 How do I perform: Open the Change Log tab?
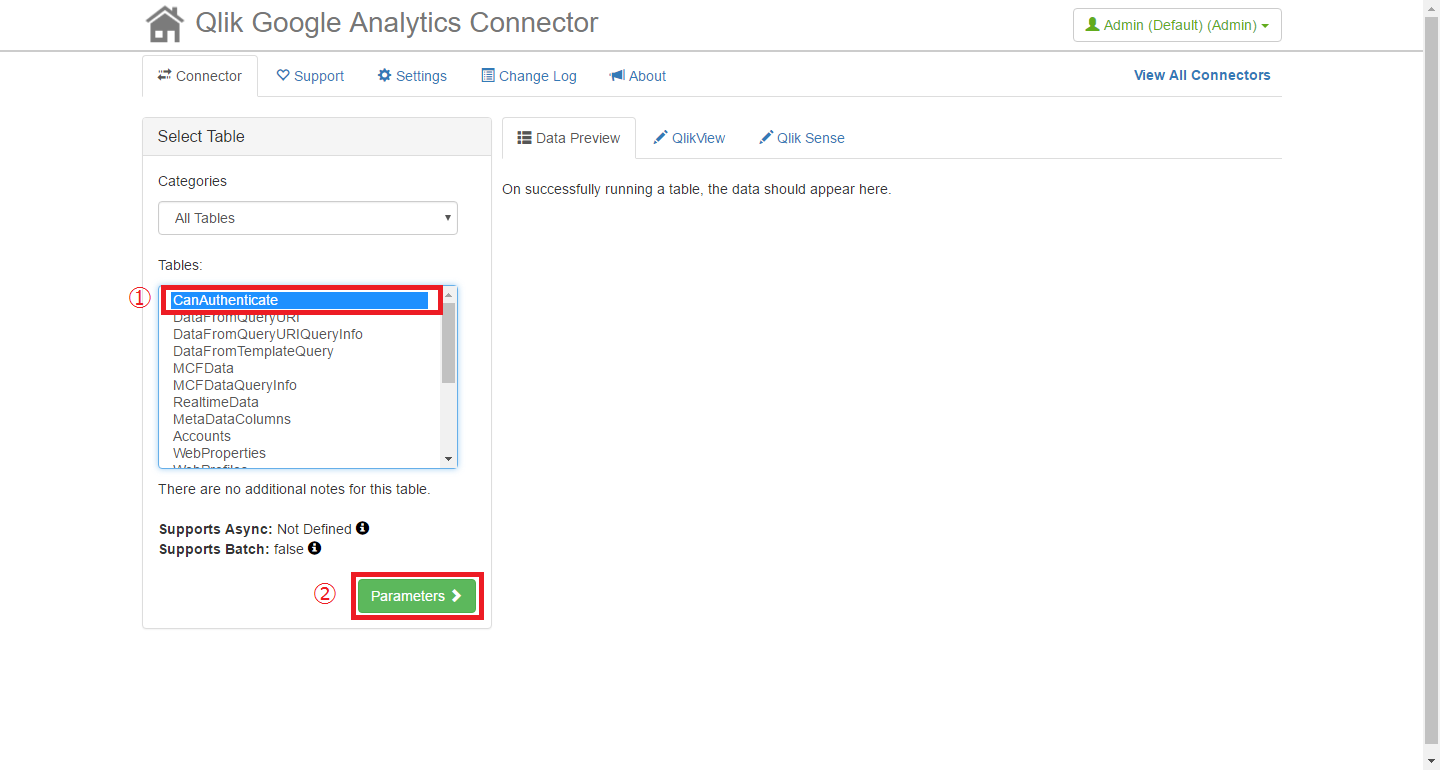pos(529,76)
